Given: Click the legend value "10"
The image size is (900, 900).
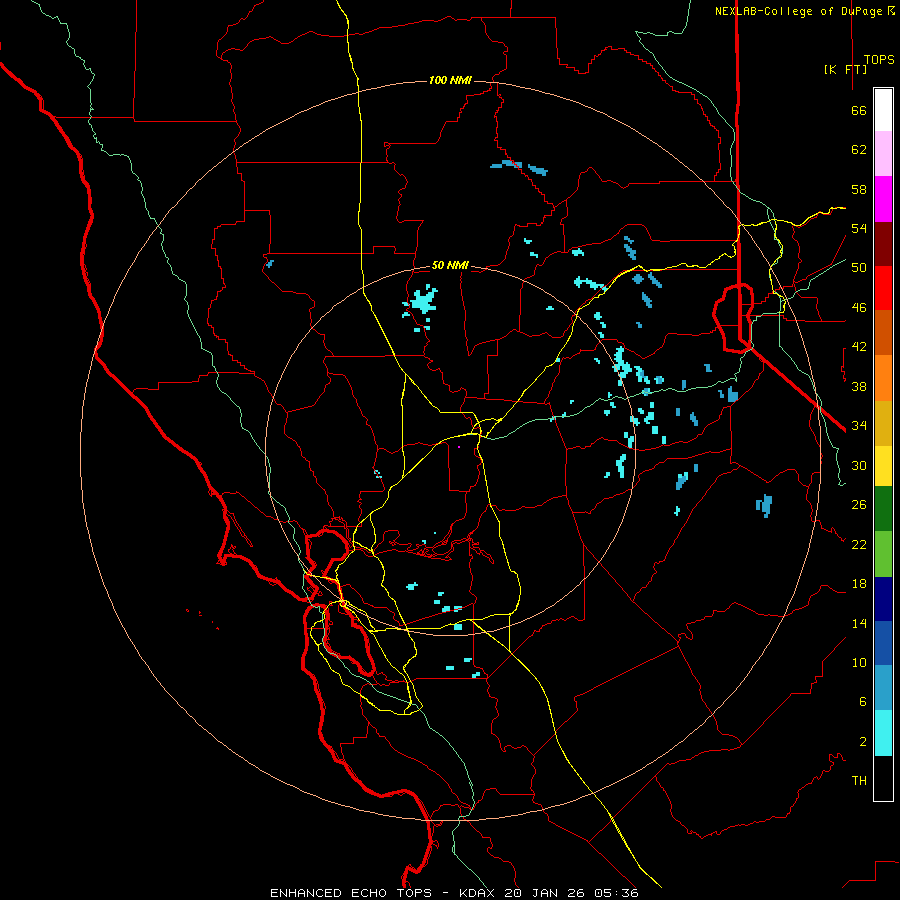Looking at the screenshot, I should pos(859,662).
